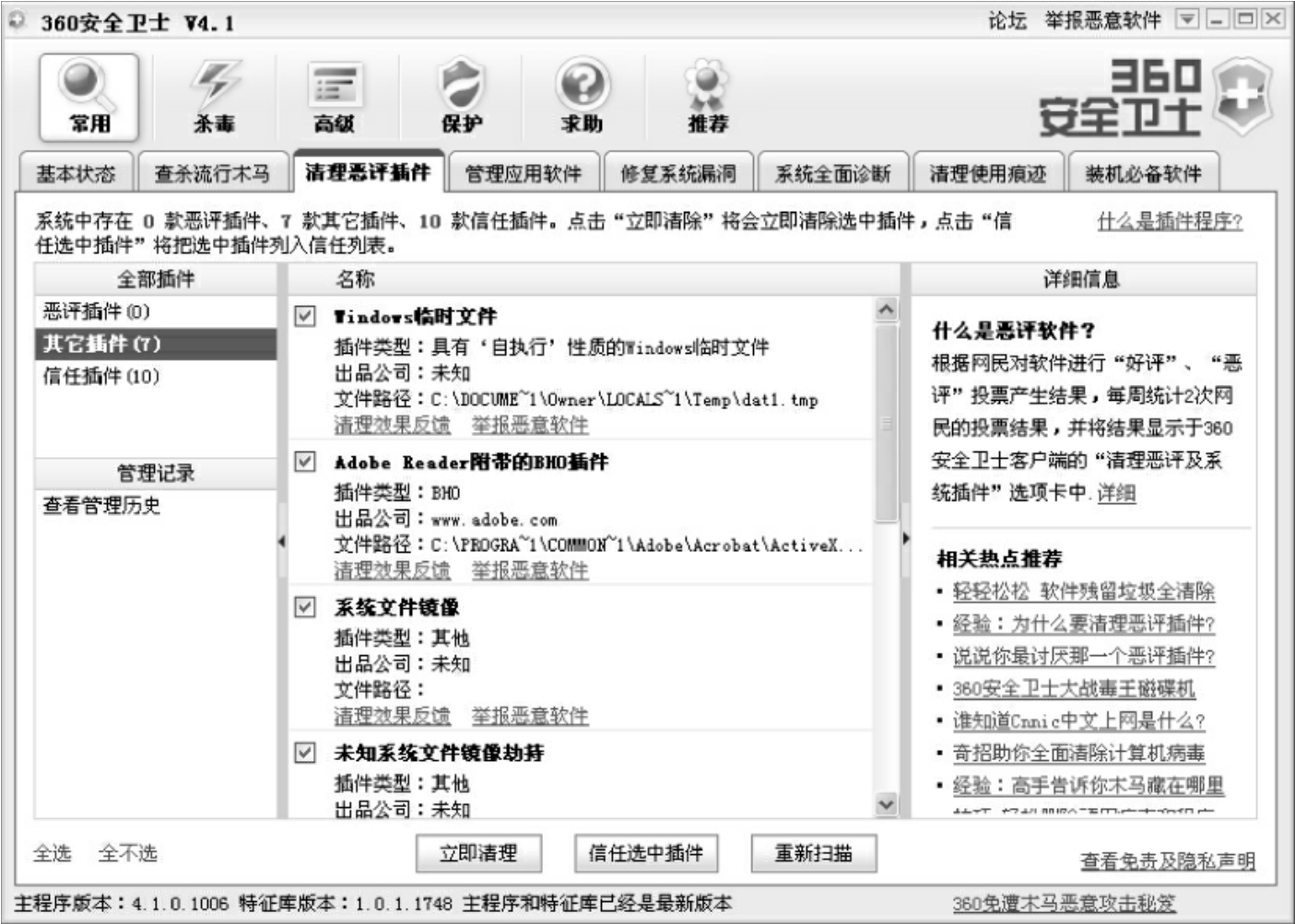This screenshot has height=924, width=1295.
Task: Open the 轻轻松松 软件残留垃圾全清除 link
Action: point(1084,591)
